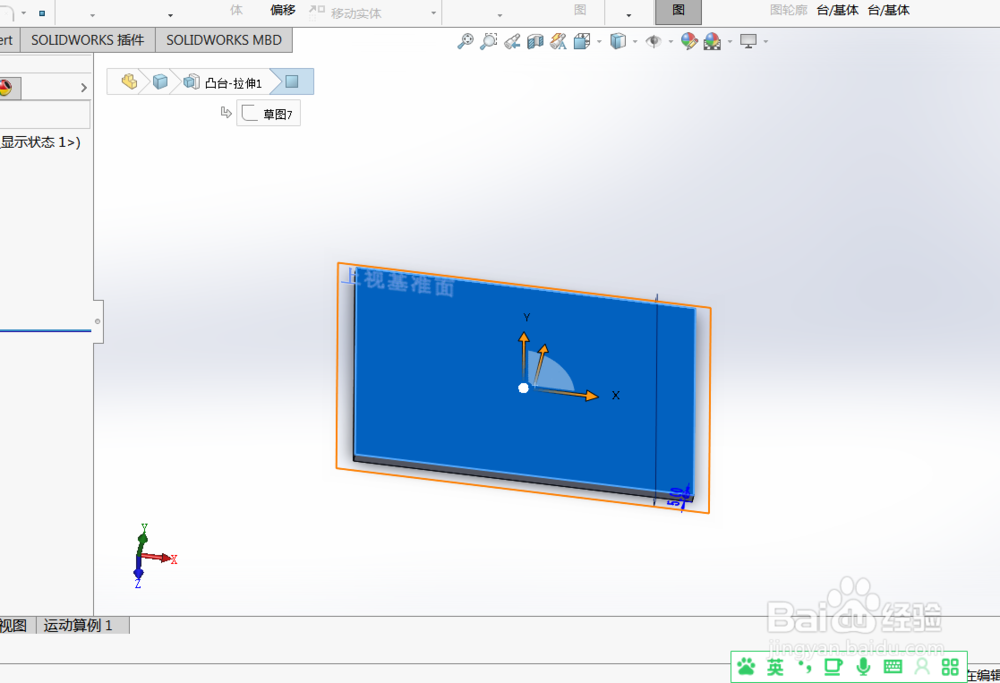The height and width of the screenshot is (683, 1000).
Task: Click the 偏移 offset command
Action: tap(283, 10)
